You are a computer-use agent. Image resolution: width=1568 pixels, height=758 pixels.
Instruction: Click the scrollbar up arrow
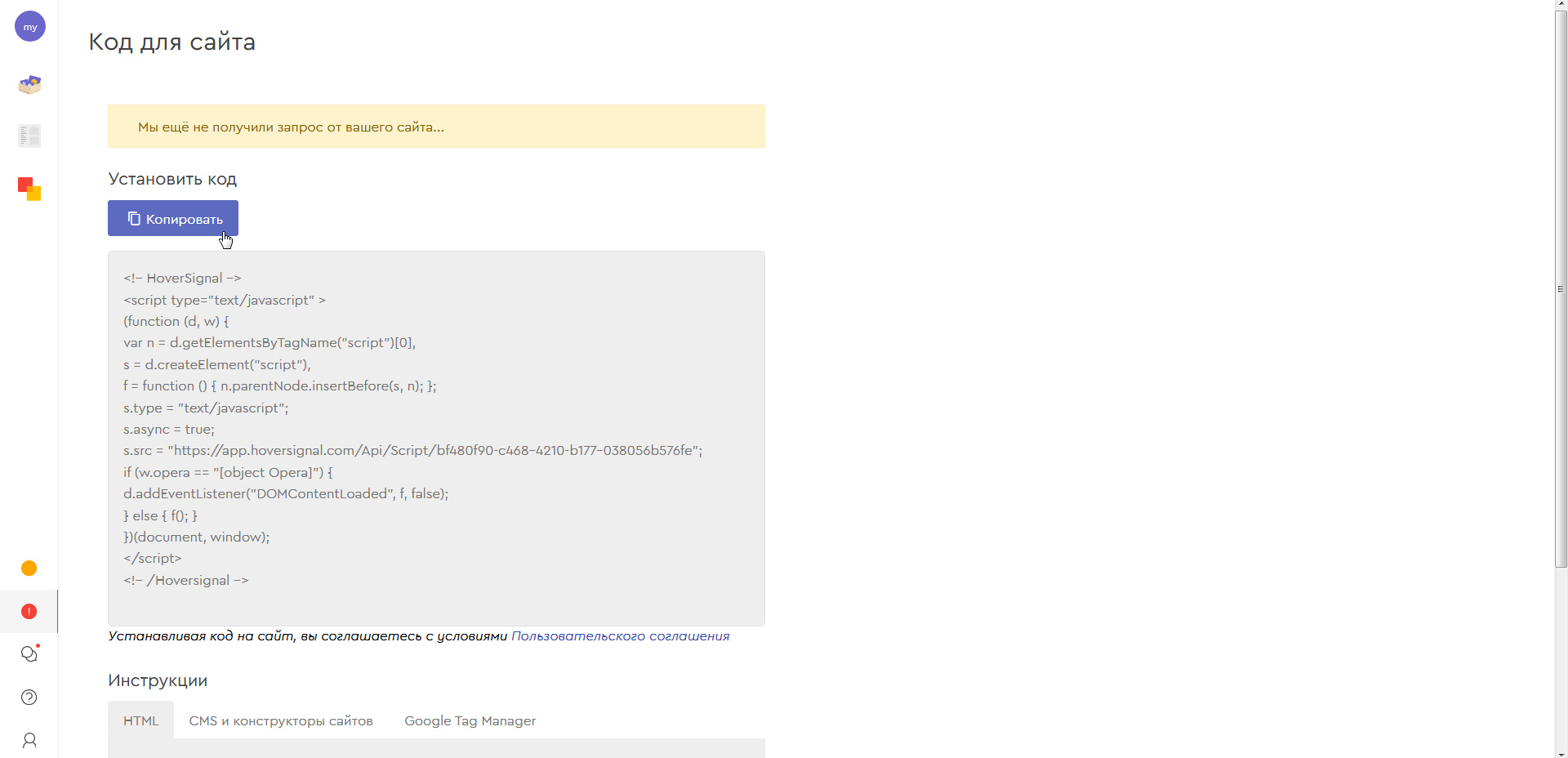coord(1561,5)
